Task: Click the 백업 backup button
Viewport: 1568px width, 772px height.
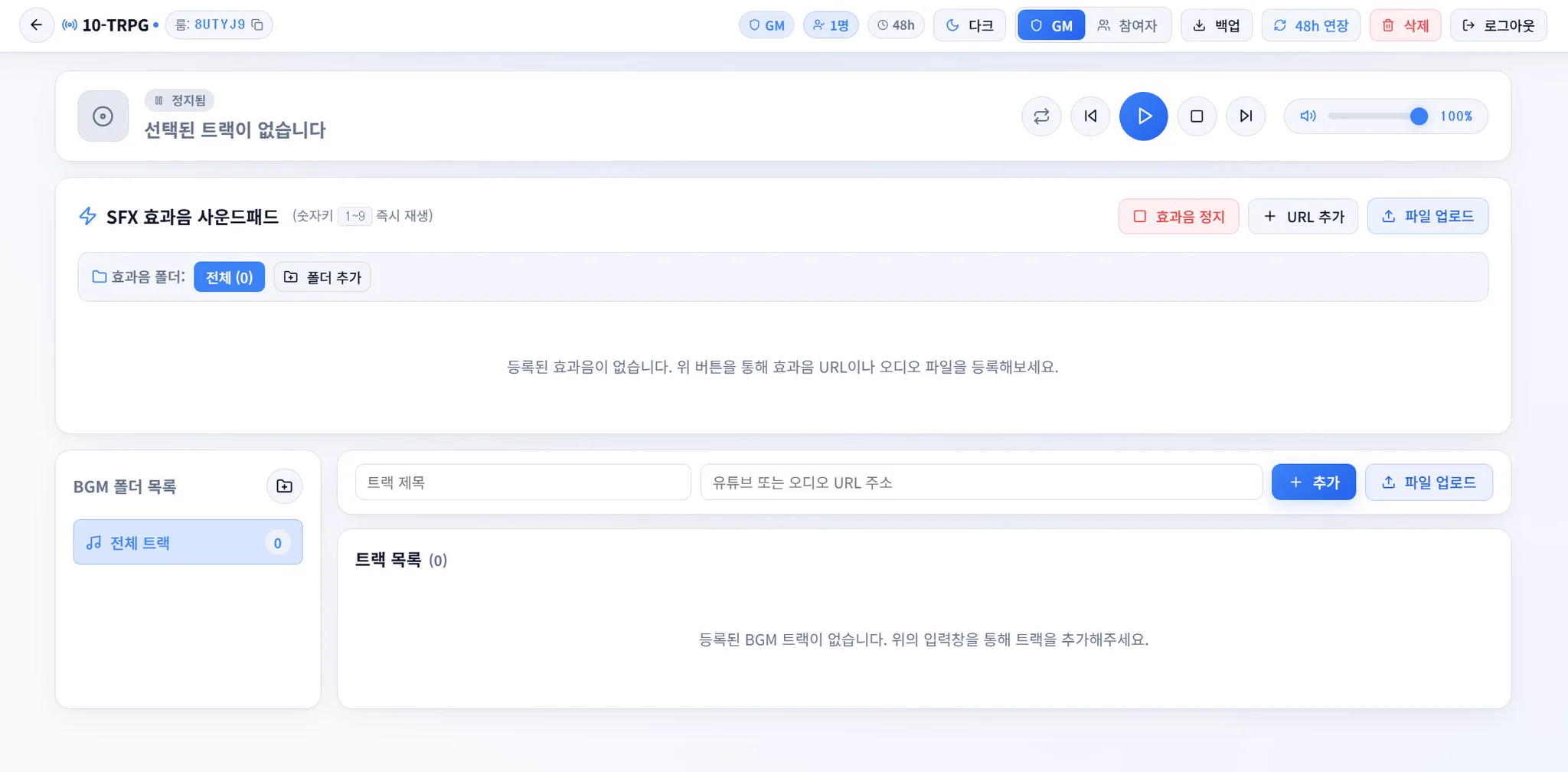Action: pos(1217,25)
